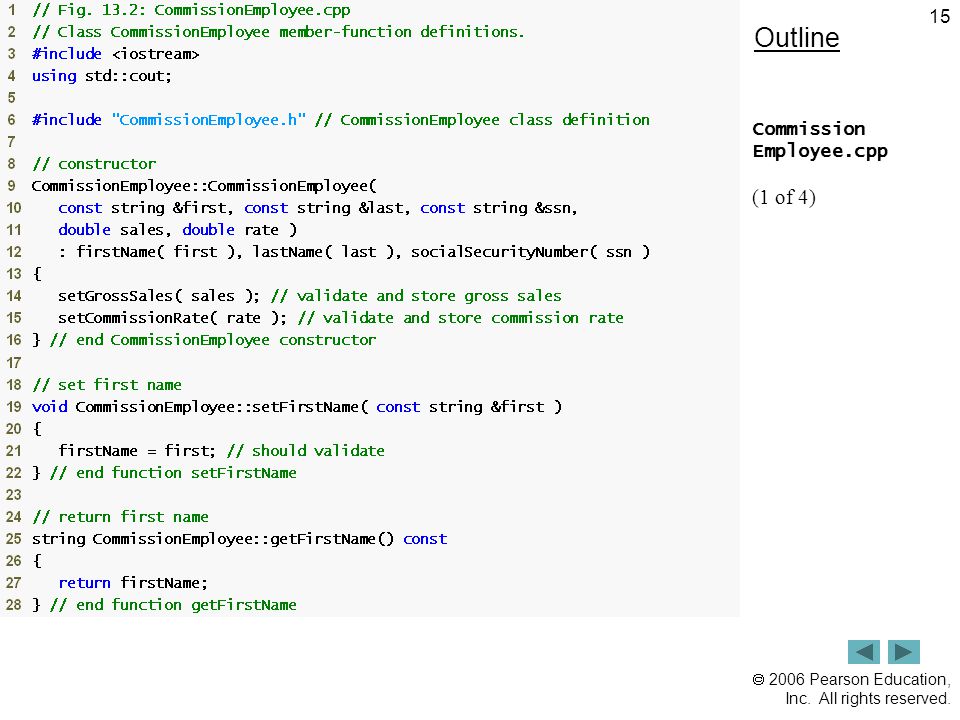This screenshot has height=720, width=960.
Task: Select the "// return first name" comment
Action: (x=121, y=517)
